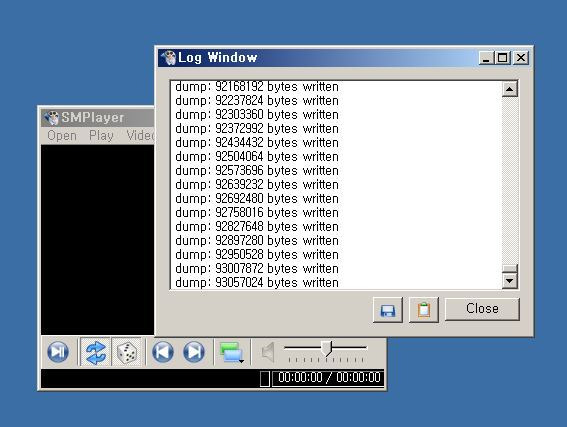Screen dimensions: 567x427
Task: Click the previous track button
Action: point(163,352)
